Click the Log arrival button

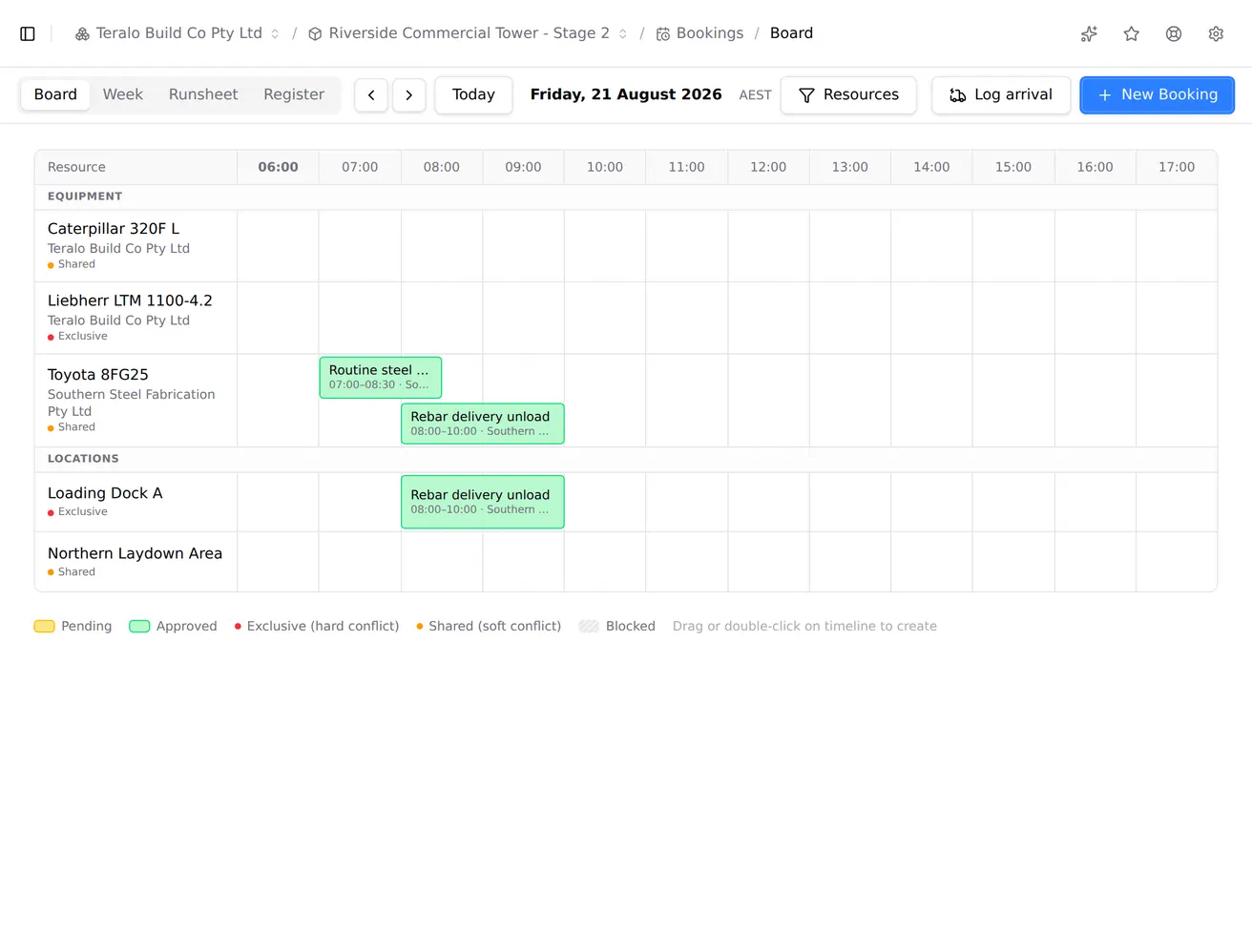pos(1001,95)
